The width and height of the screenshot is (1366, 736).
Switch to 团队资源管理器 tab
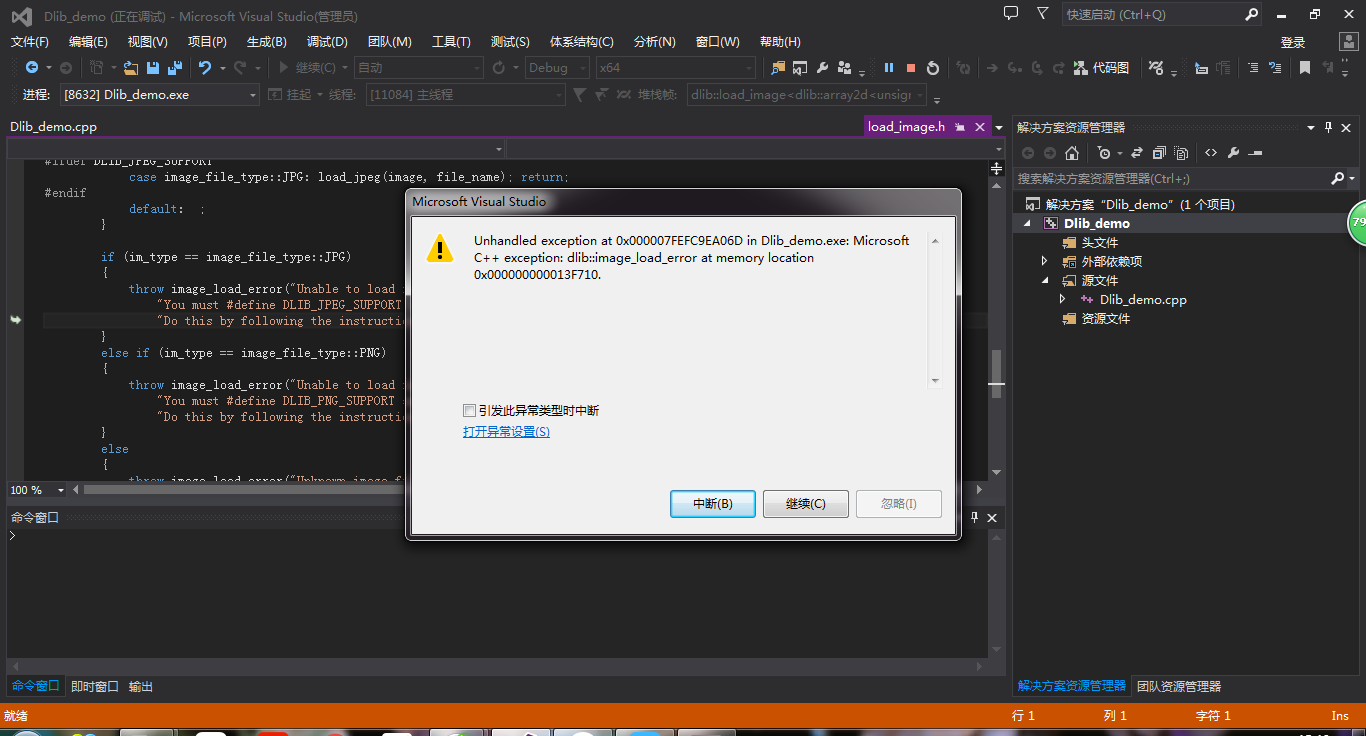(1179, 687)
